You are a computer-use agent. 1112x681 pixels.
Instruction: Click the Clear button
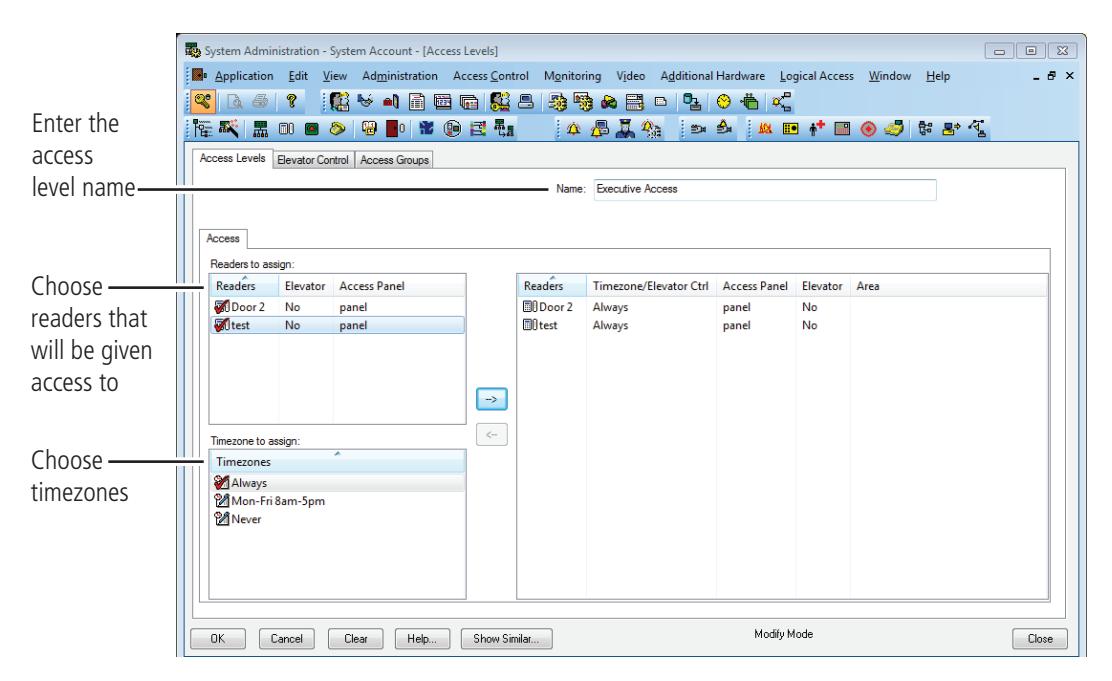click(x=355, y=638)
